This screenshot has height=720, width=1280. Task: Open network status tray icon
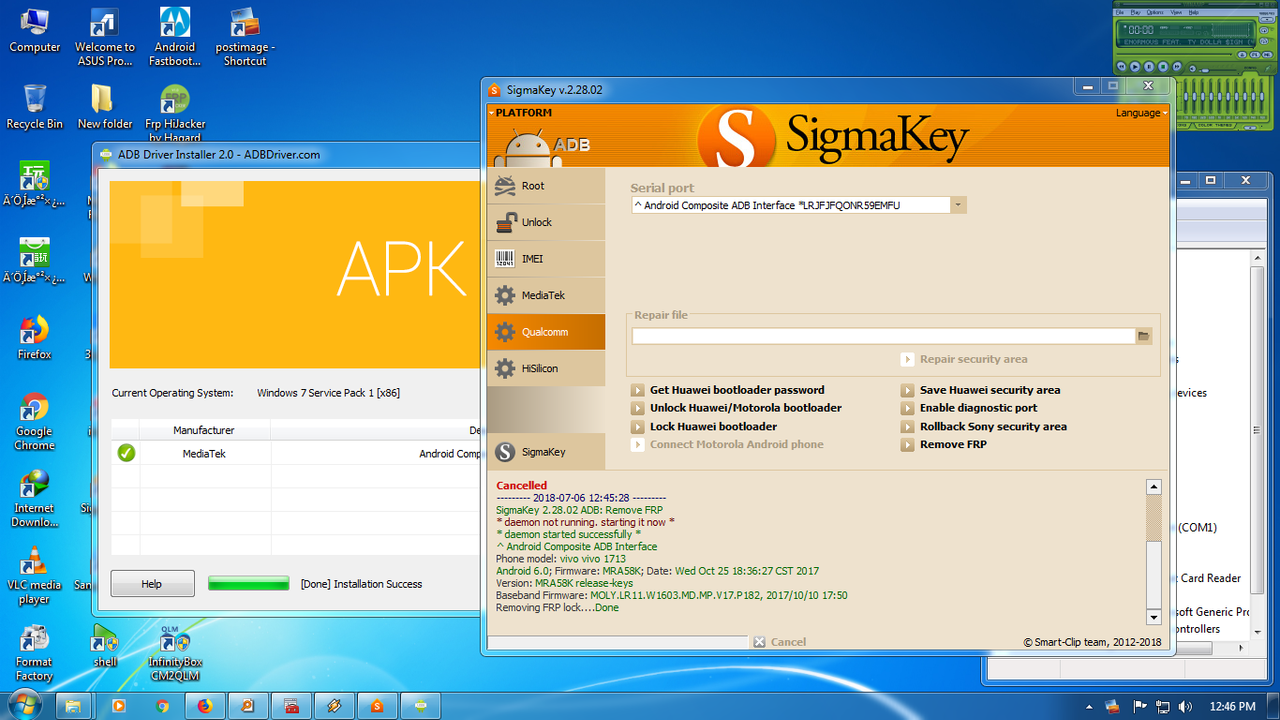pyautogui.click(x=1161, y=706)
